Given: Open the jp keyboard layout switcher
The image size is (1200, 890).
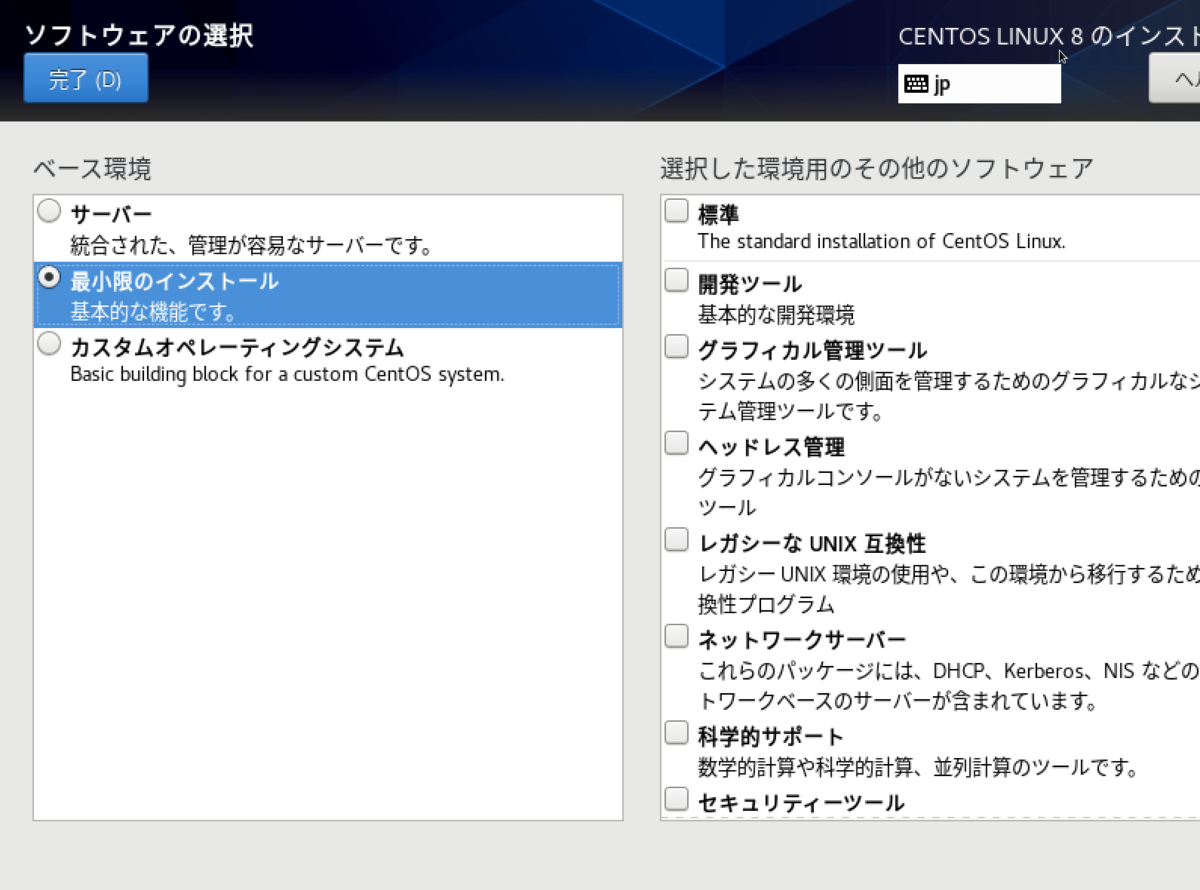Looking at the screenshot, I should [978, 84].
